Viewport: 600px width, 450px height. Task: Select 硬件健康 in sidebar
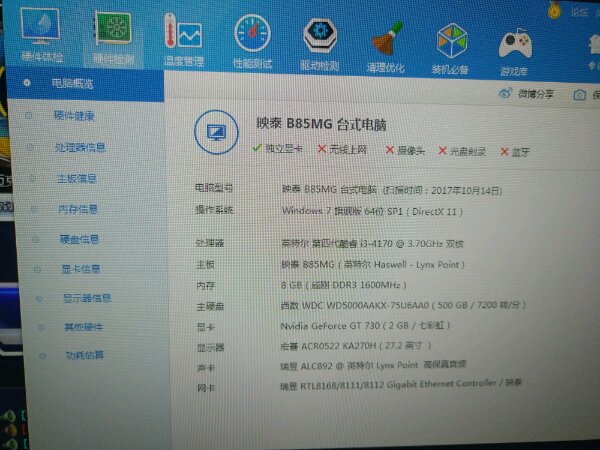click(74, 116)
